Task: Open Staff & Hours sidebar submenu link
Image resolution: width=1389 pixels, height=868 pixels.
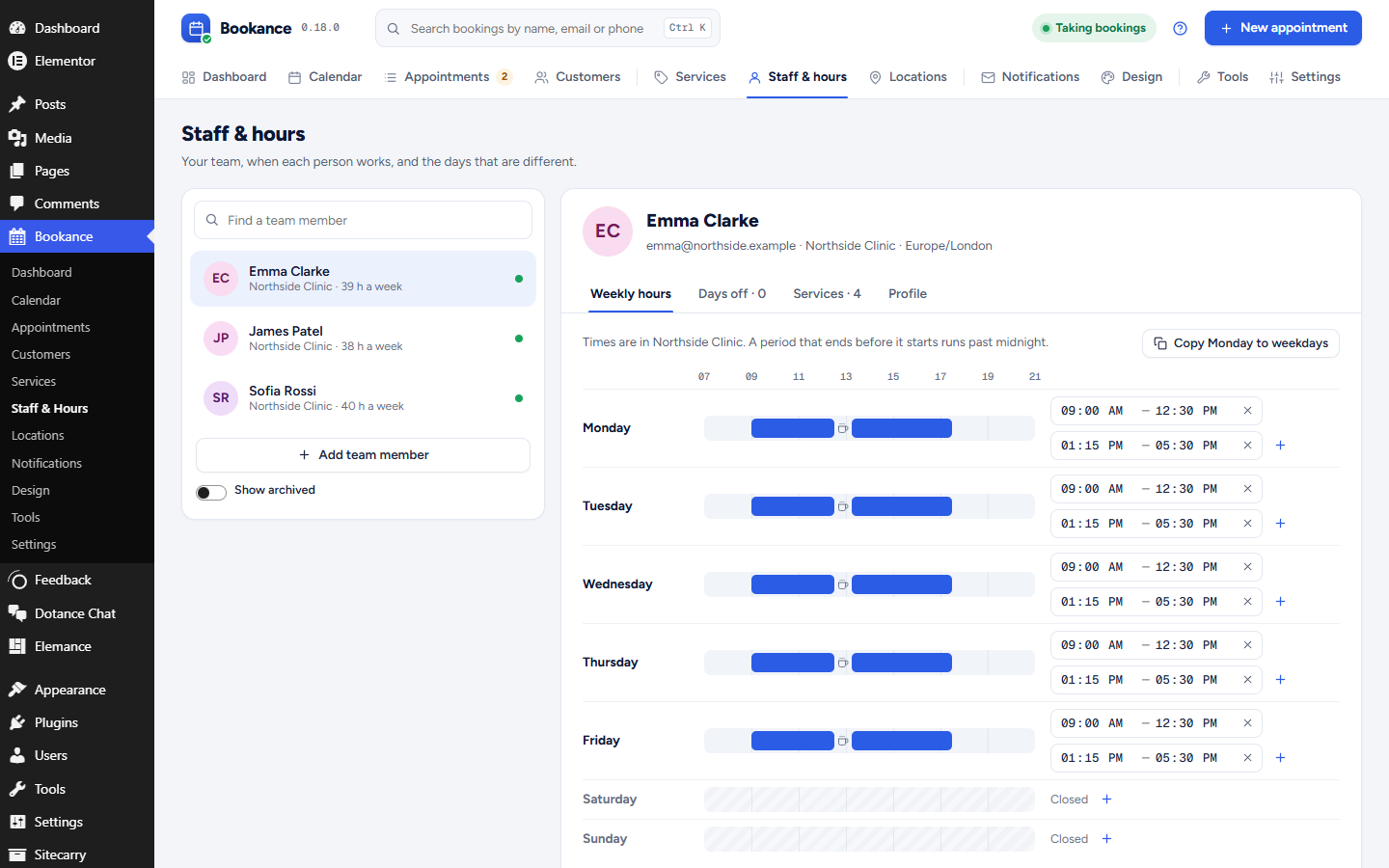Action: (x=77, y=409)
